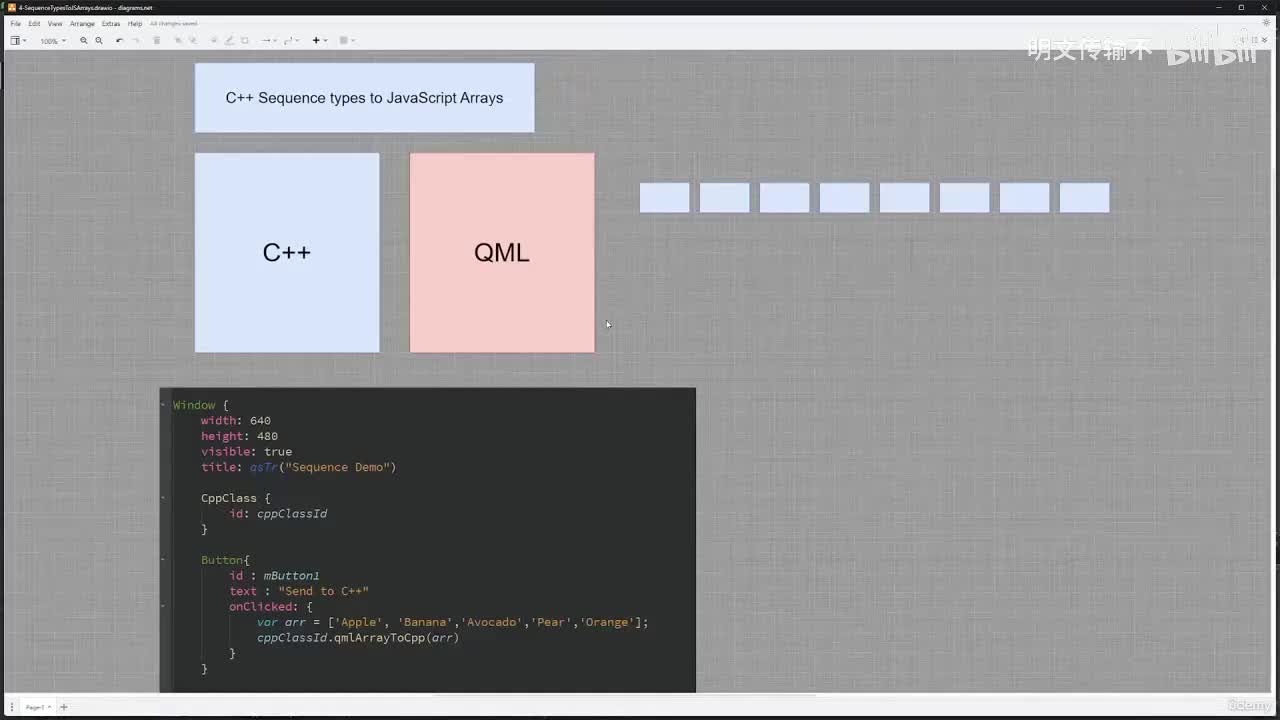Click the height: 480 line in code
Screen dimensions: 1280x720
click(x=239, y=436)
